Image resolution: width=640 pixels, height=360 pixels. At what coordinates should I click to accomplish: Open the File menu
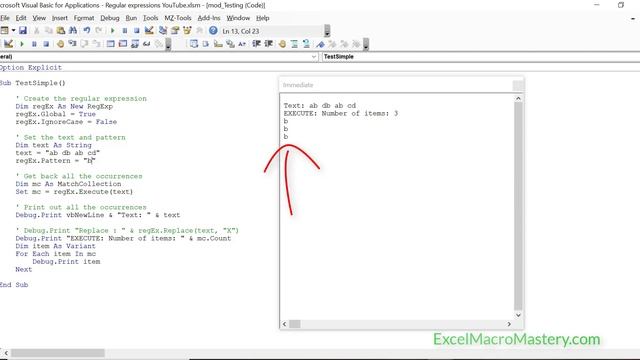tap(4, 18)
